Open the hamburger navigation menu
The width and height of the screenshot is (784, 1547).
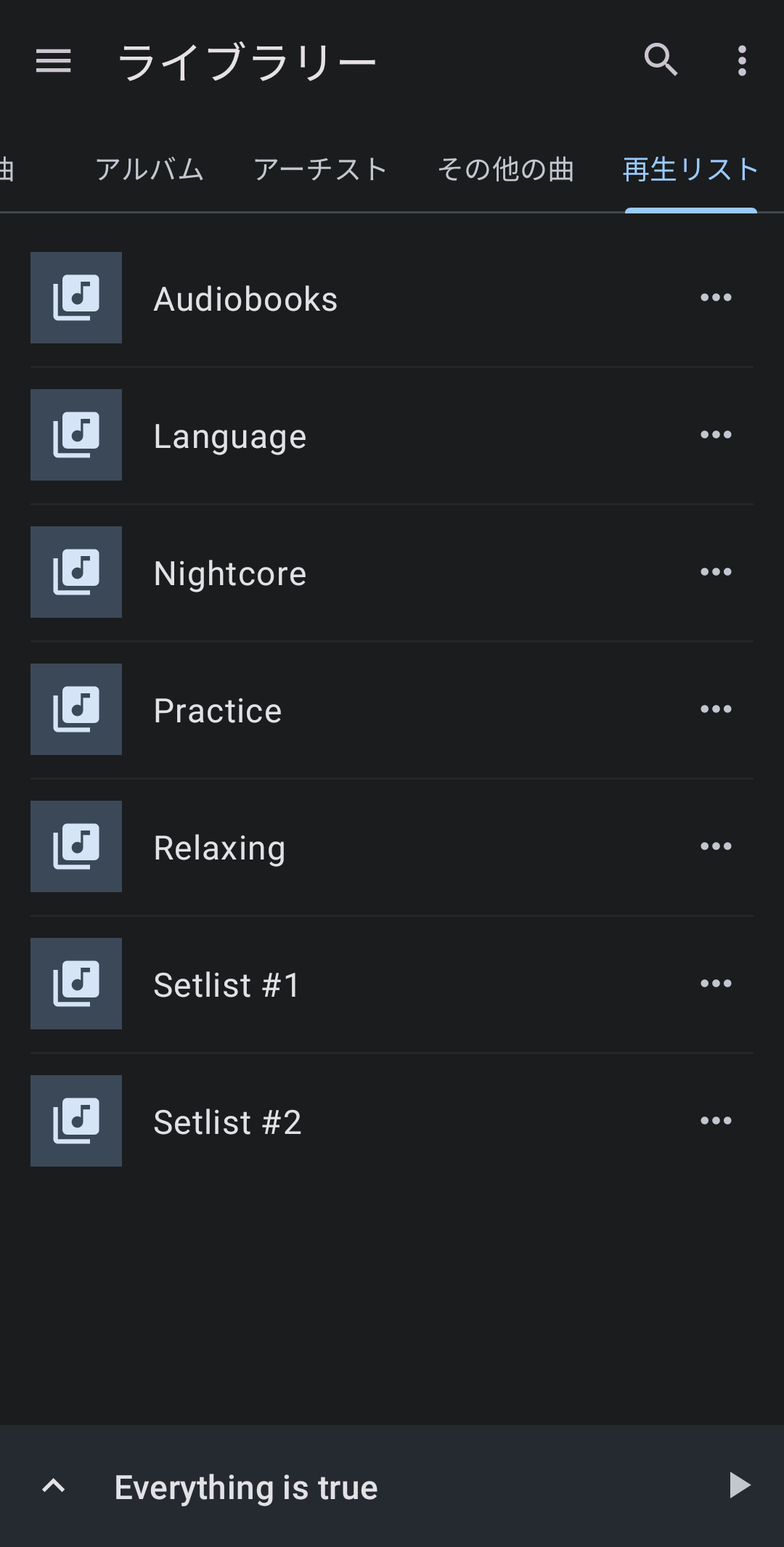[54, 60]
